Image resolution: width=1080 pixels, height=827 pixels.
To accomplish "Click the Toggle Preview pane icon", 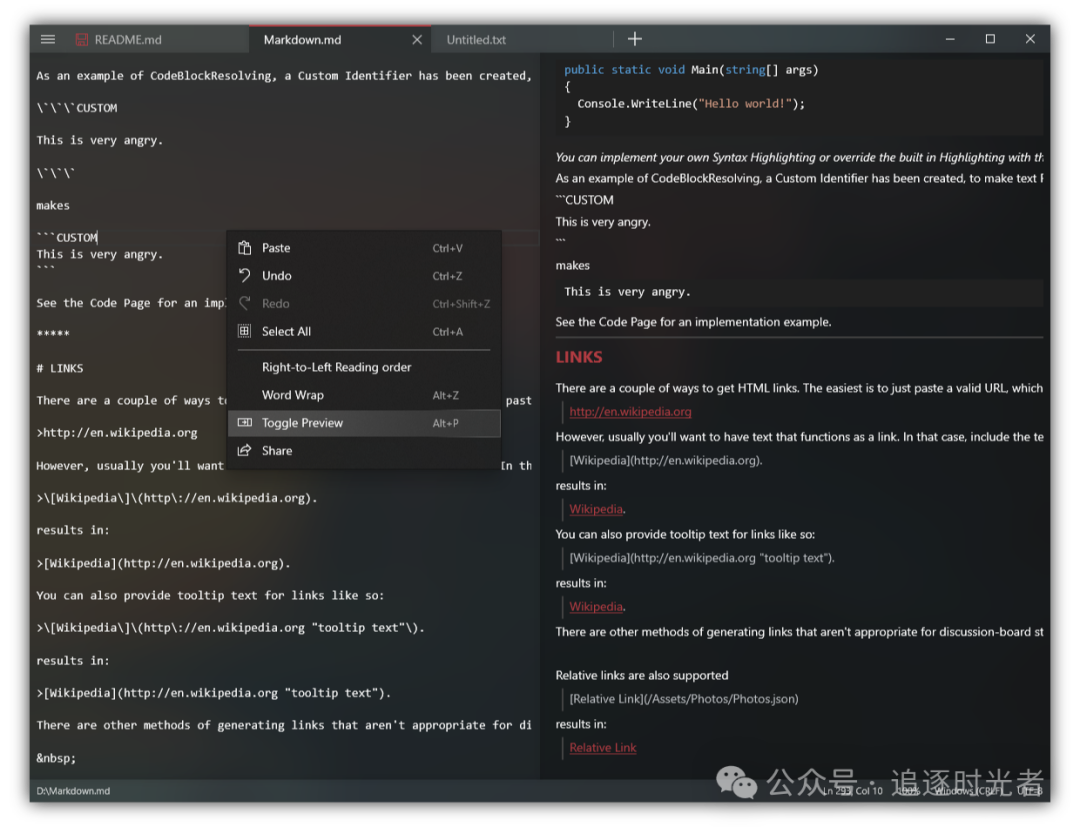I will tap(245, 423).
